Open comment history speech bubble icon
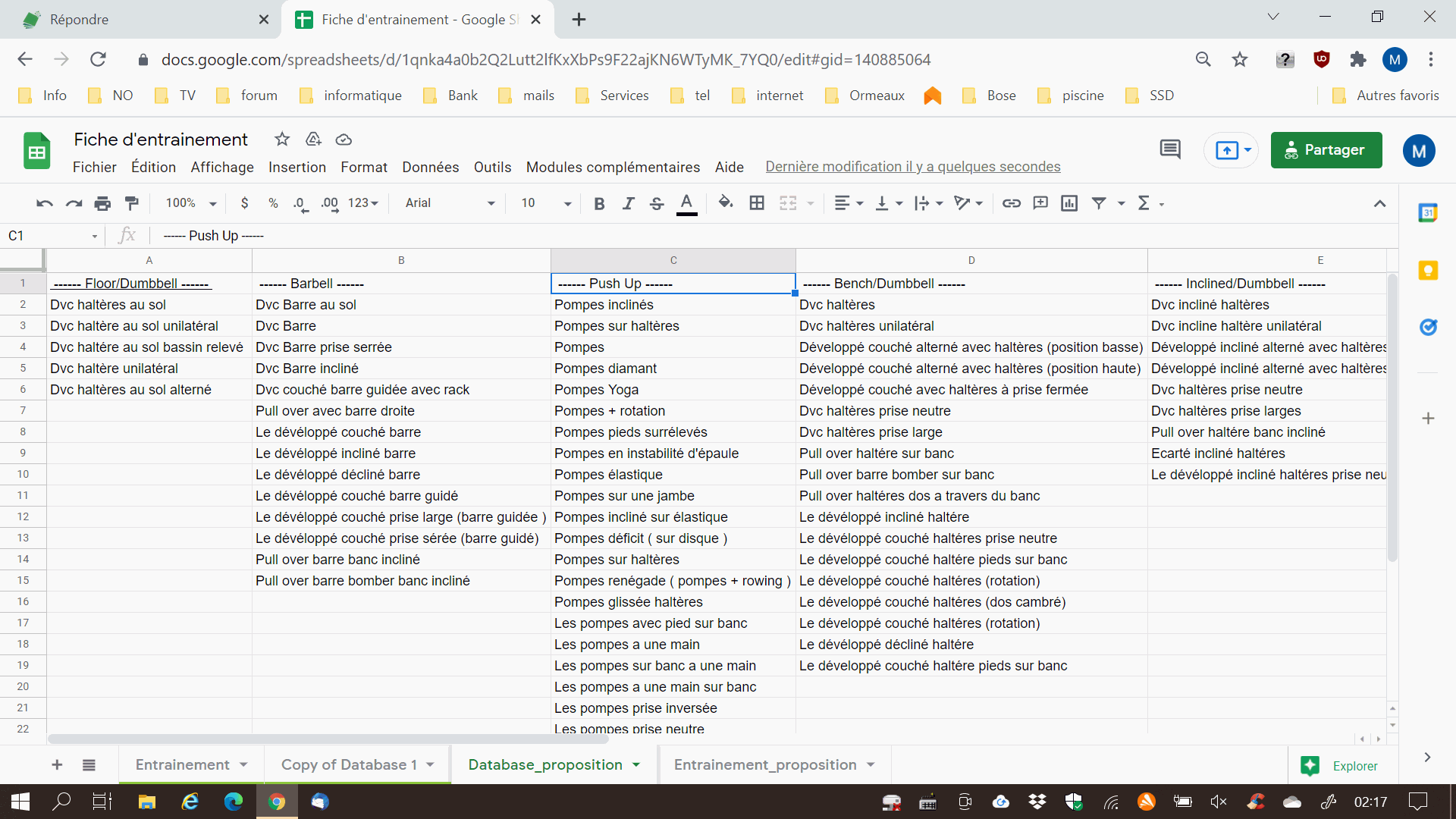1456x819 pixels. [x=1170, y=149]
